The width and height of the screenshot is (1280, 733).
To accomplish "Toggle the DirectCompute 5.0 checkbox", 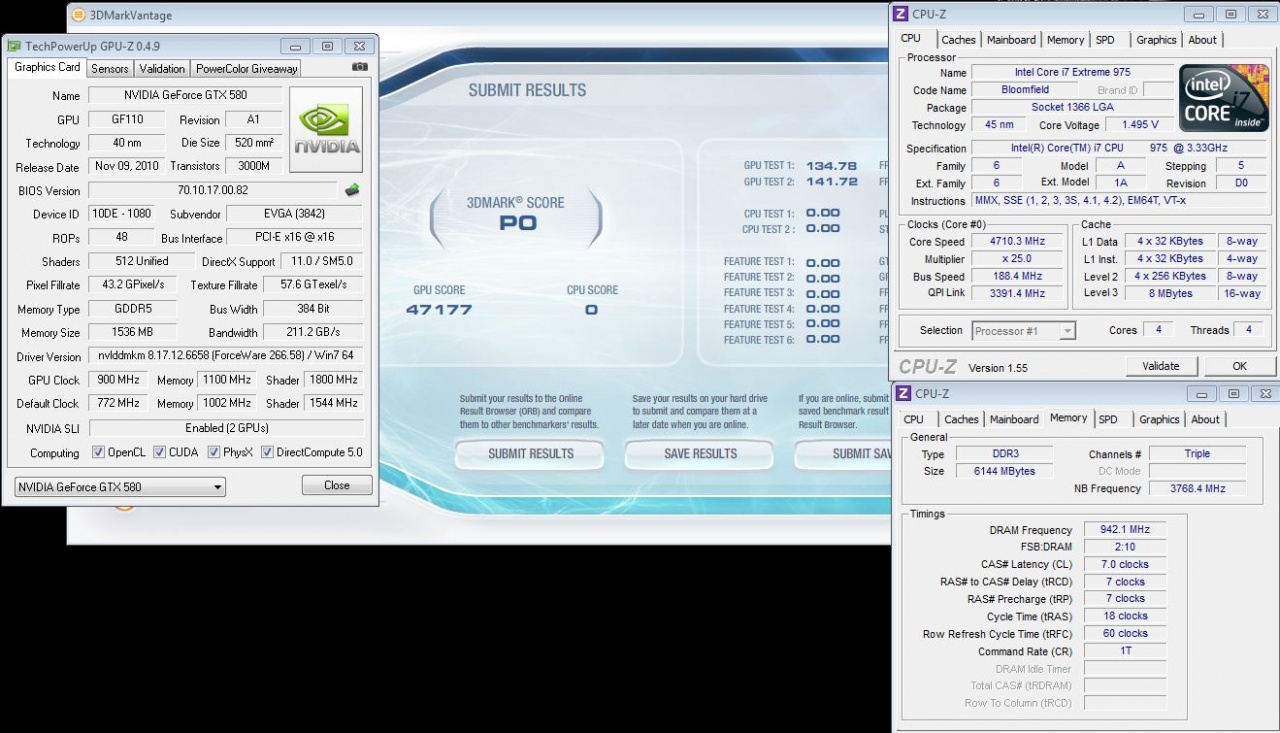I will click(x=267, y=452).
